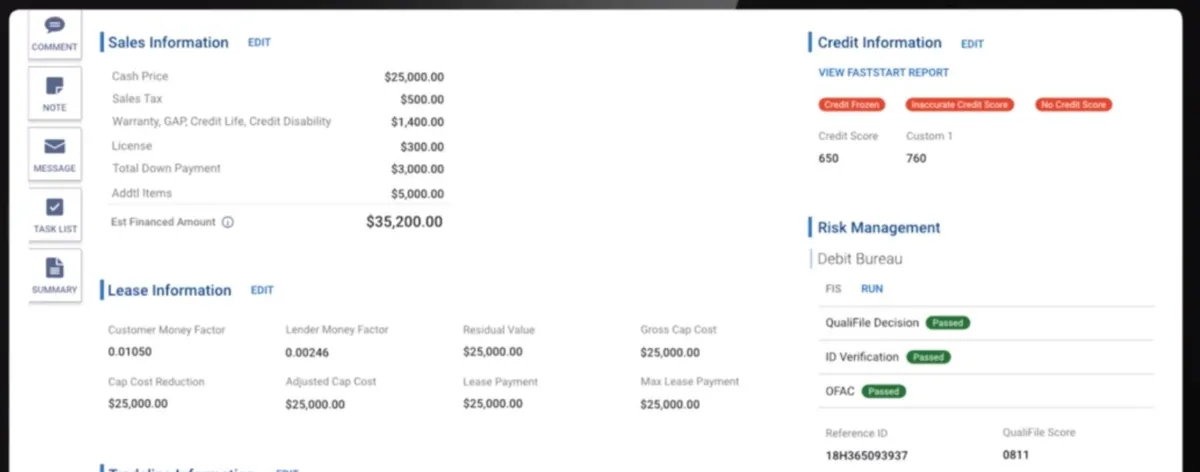Click the Credit Frozen red tag
1200x472 pixels.
pos(851,104)
